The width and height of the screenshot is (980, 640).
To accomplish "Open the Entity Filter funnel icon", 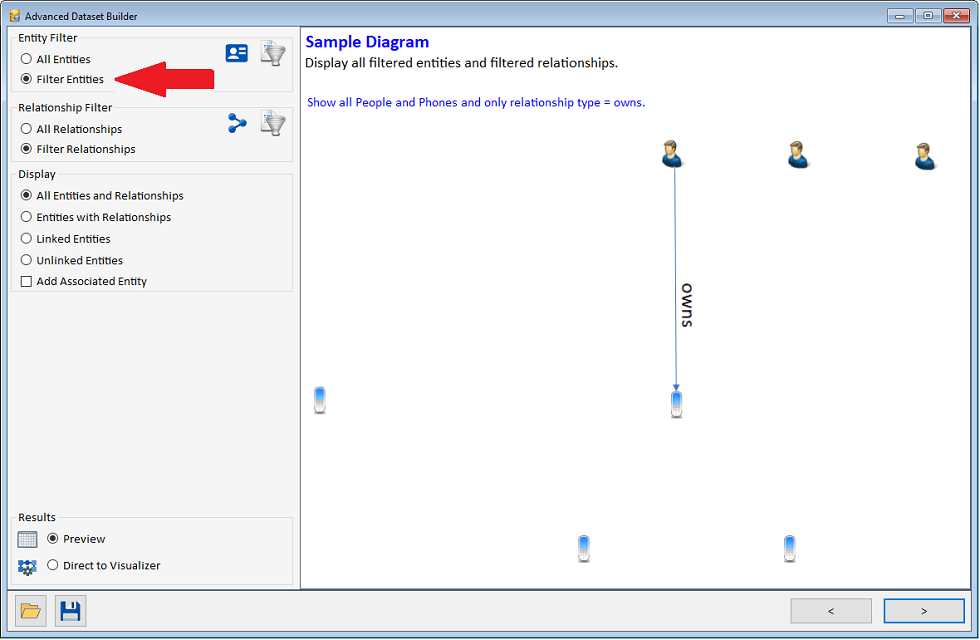I will [x=273, y=54].
